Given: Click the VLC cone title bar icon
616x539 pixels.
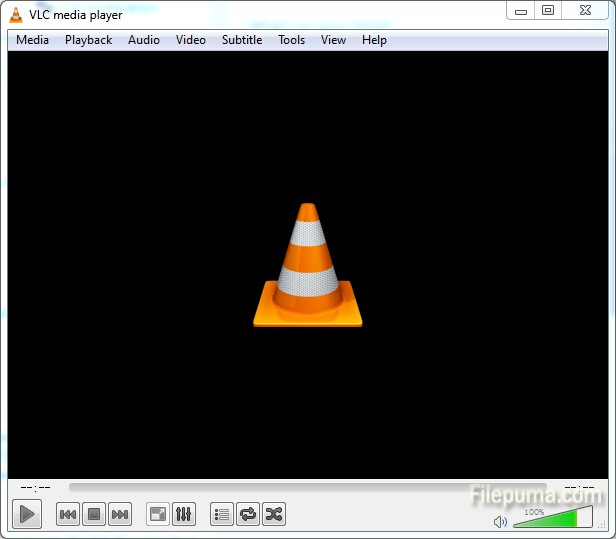Looking at the screenshot, I should [16, 15].
